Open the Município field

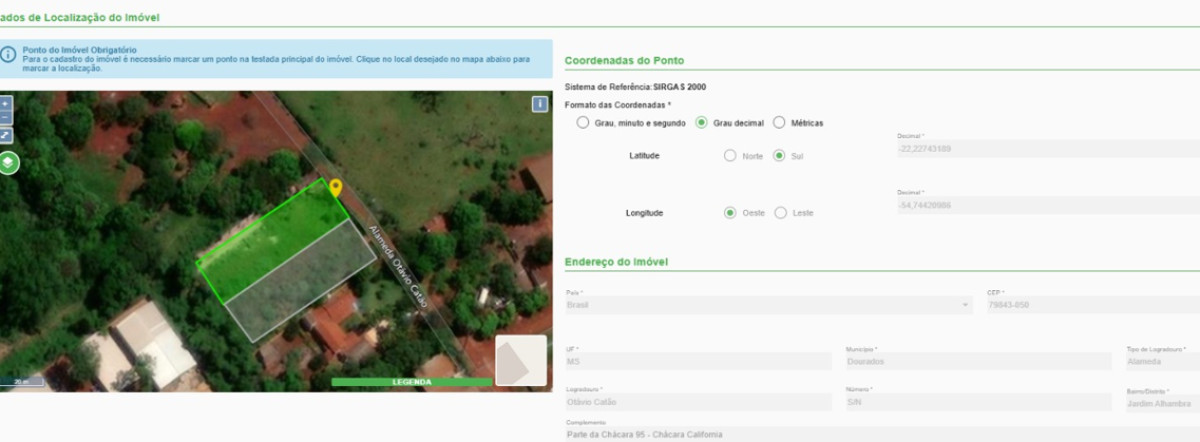[x=977, y=361]
